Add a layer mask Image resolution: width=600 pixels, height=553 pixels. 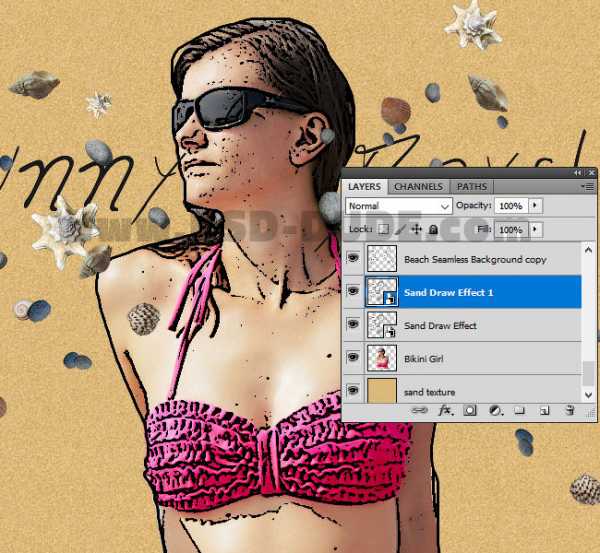(469, 410)
